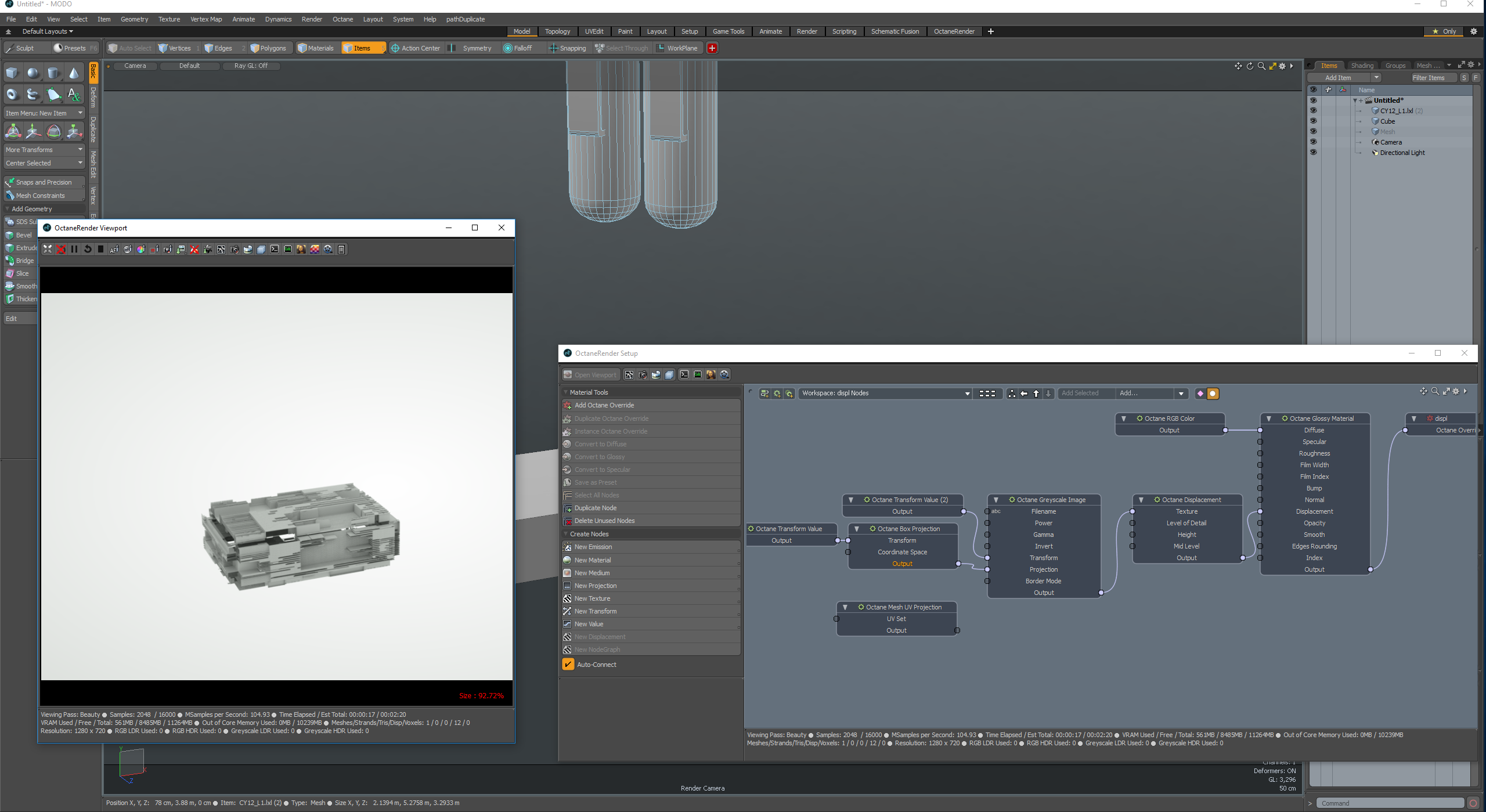The image size is (1486, 812).
Task: Click Delete Unused Nodes button
Action: click(604, 521)
